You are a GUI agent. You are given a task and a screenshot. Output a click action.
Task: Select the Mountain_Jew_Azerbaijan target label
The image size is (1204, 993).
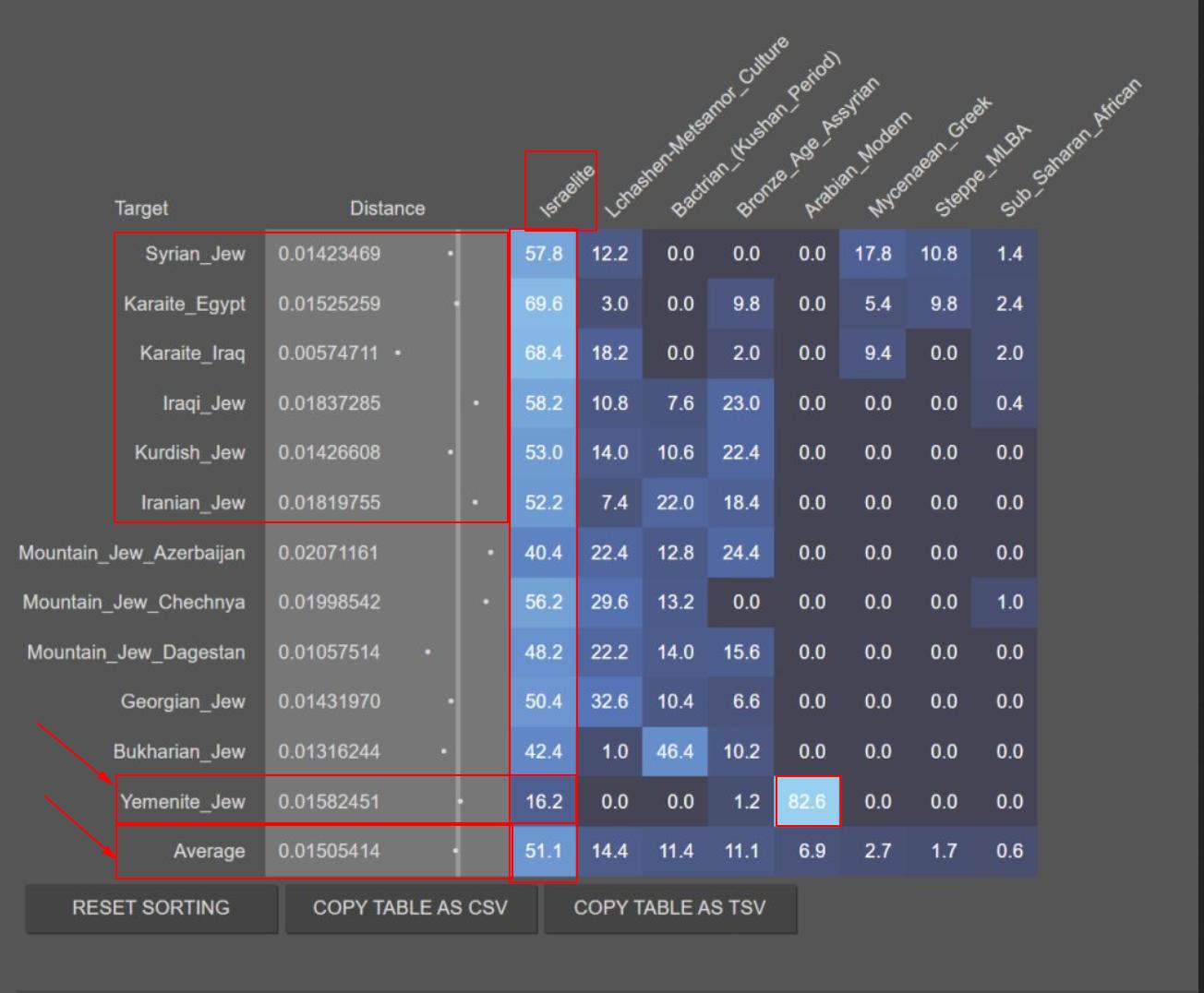[132, 553]
